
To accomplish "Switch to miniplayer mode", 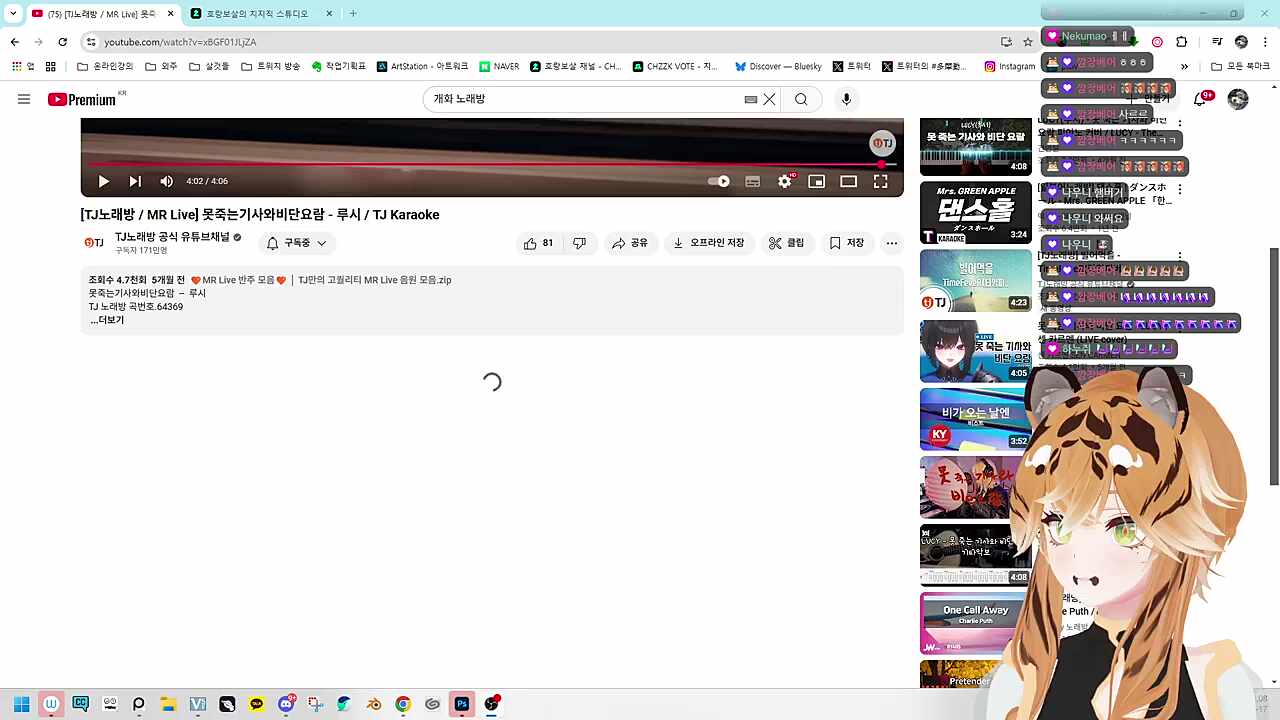I will (x=817, y=181).
